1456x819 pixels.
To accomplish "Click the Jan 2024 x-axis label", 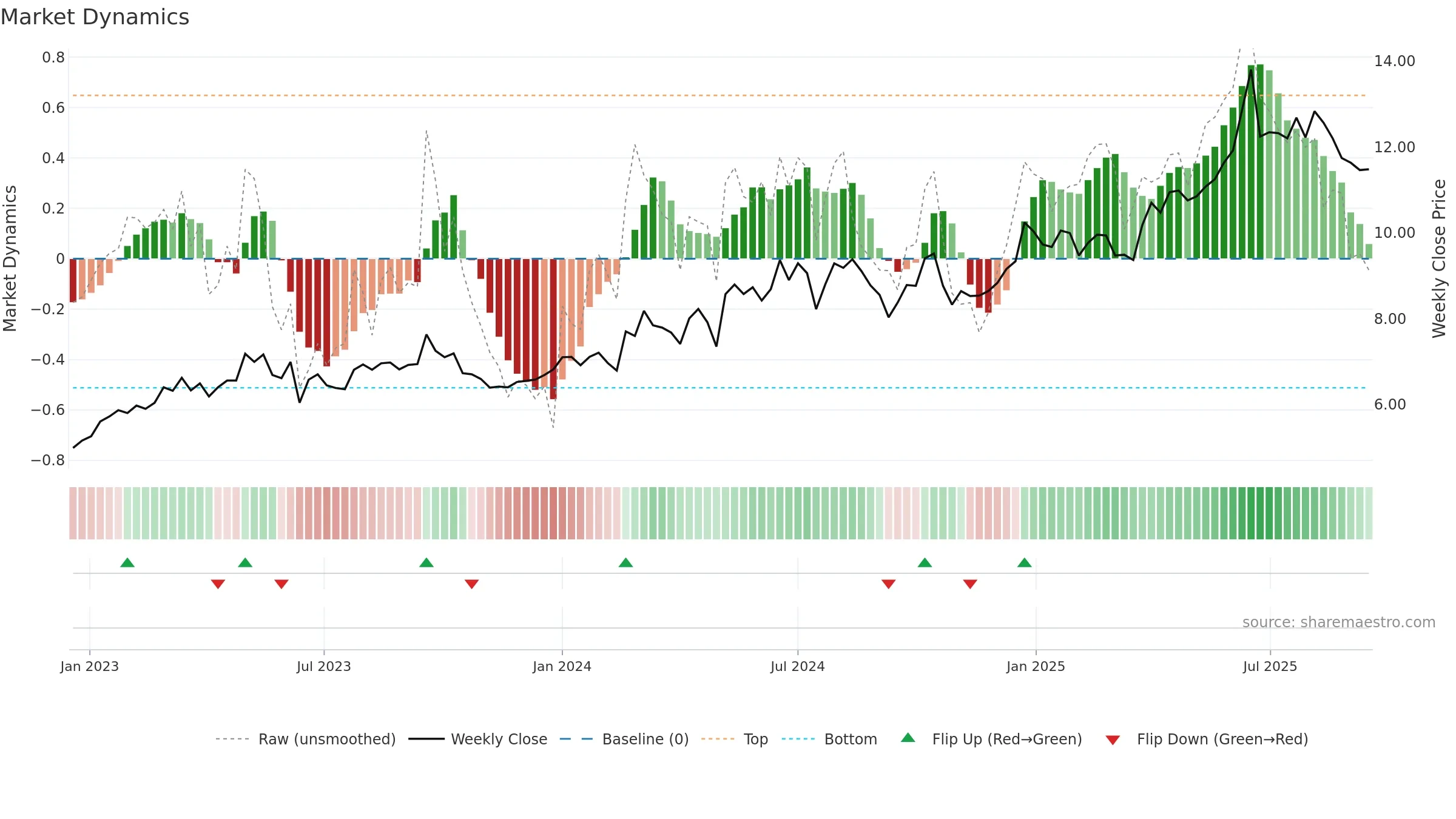I will (562, 666).
